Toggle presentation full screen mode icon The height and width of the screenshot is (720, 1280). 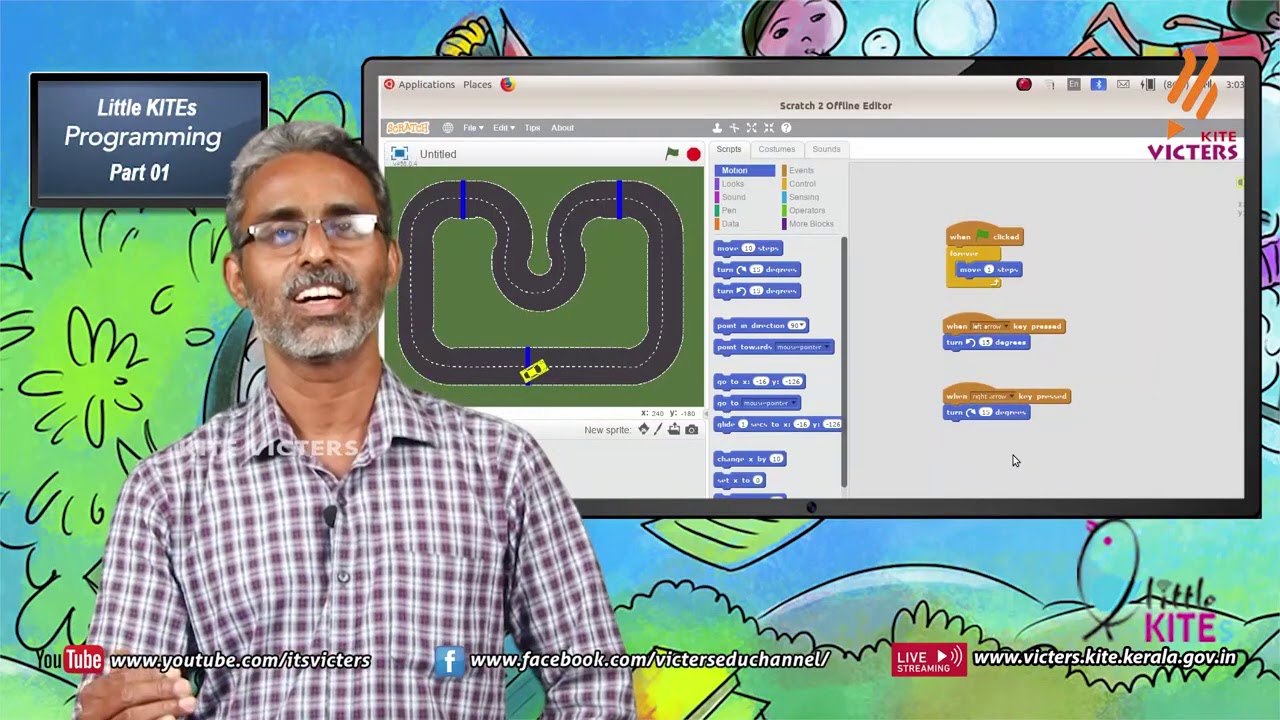click(x=399, y=154)
